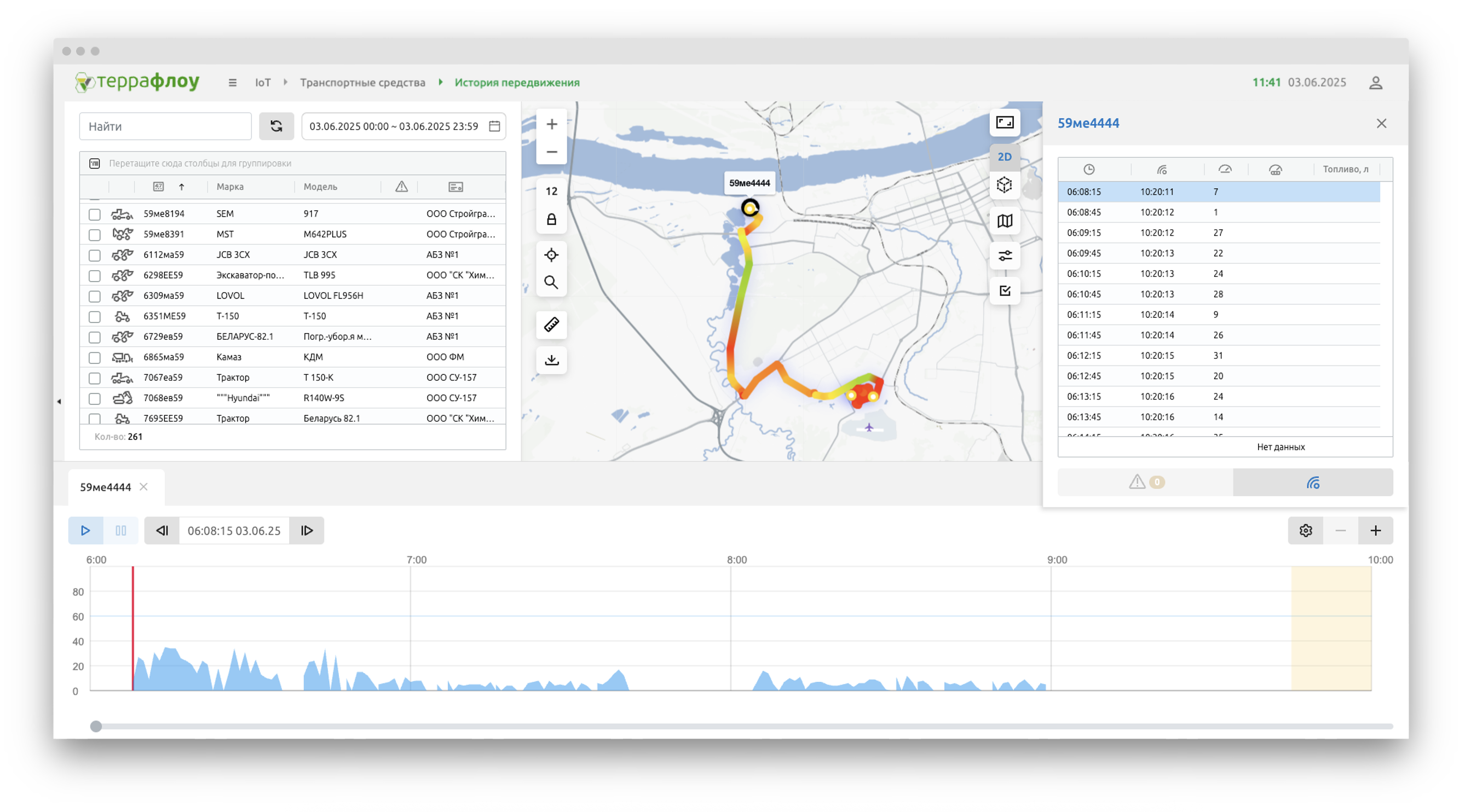Select checkbox next to 7068ев59 Hyundai
The height and width of the screenshot is (812, 1465).
(94, 398)
